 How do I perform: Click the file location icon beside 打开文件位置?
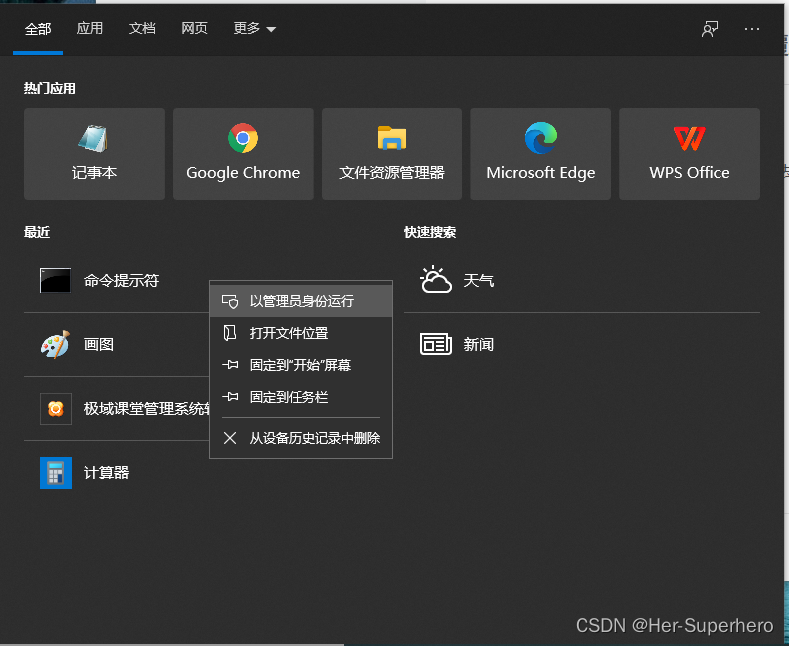(230, 333)
